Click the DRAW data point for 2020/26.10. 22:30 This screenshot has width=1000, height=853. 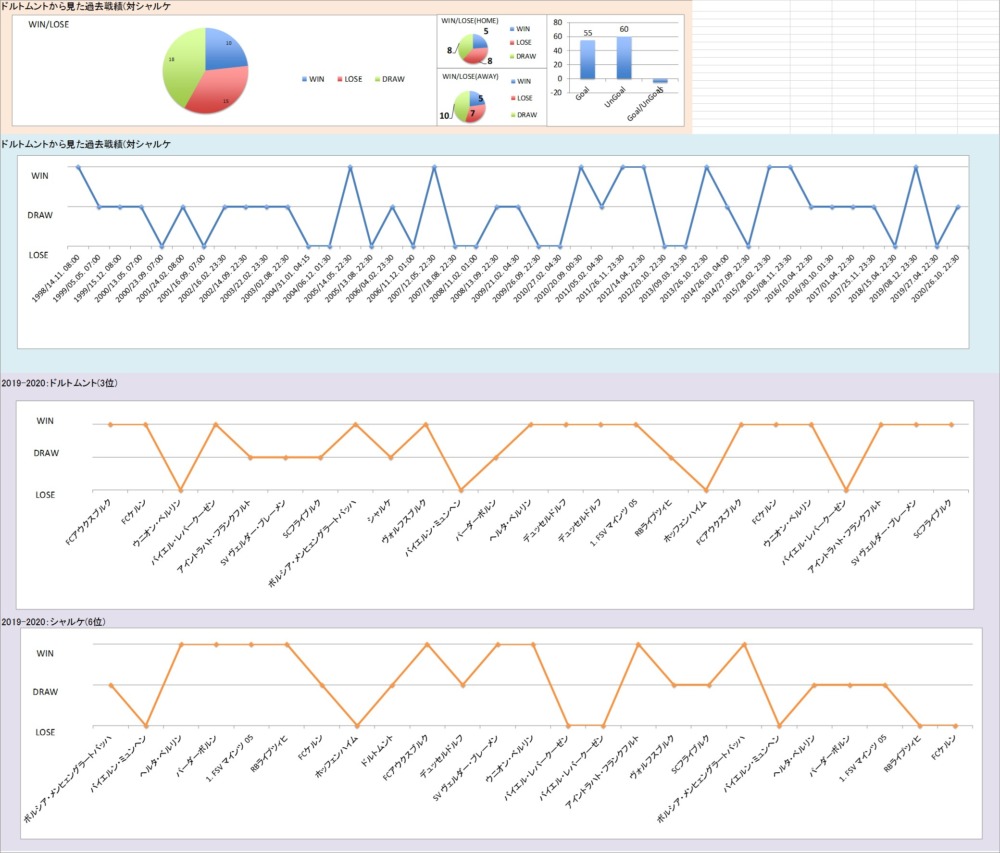958,207
